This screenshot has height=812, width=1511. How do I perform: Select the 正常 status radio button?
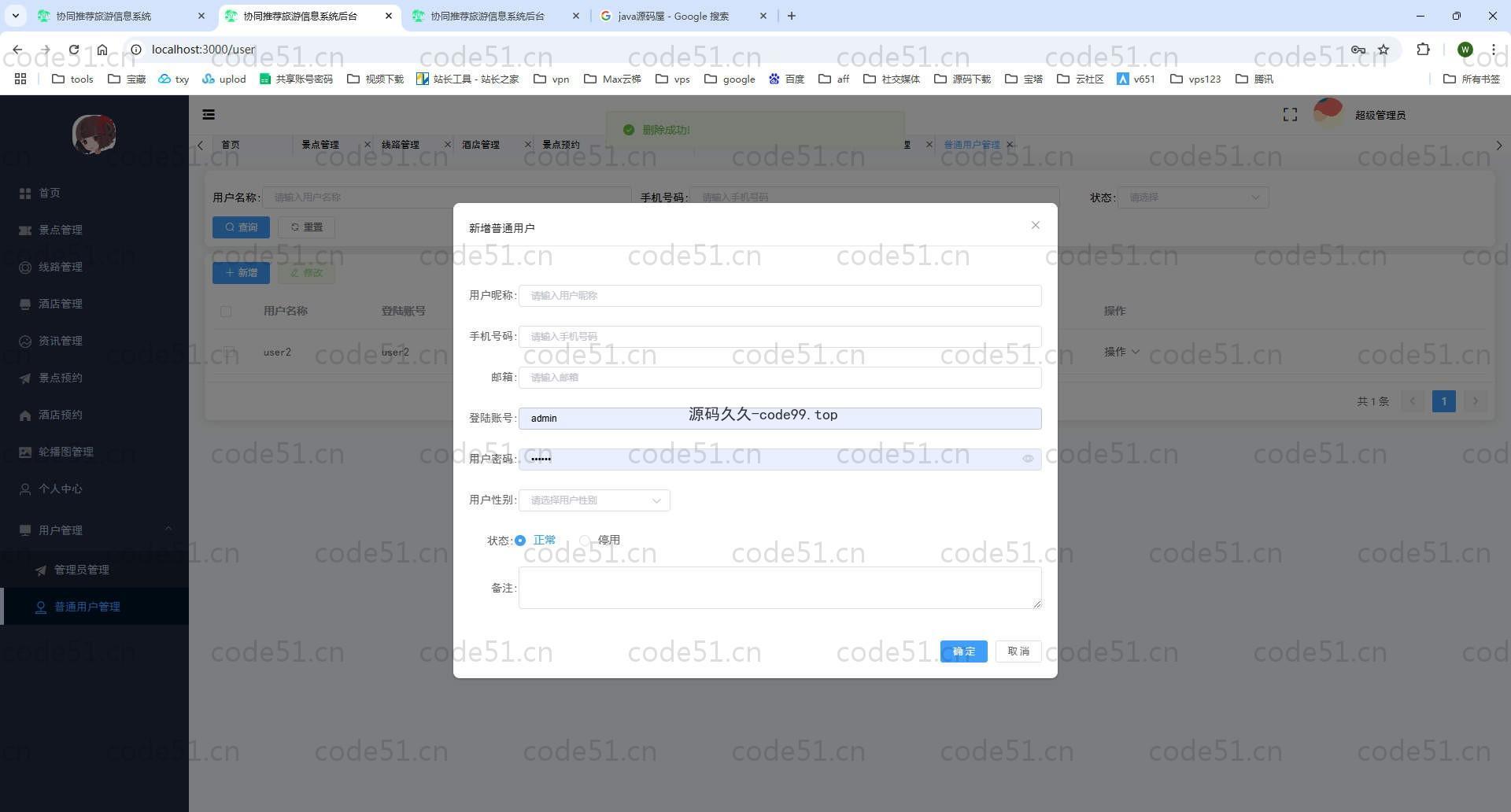coord(520,541)
